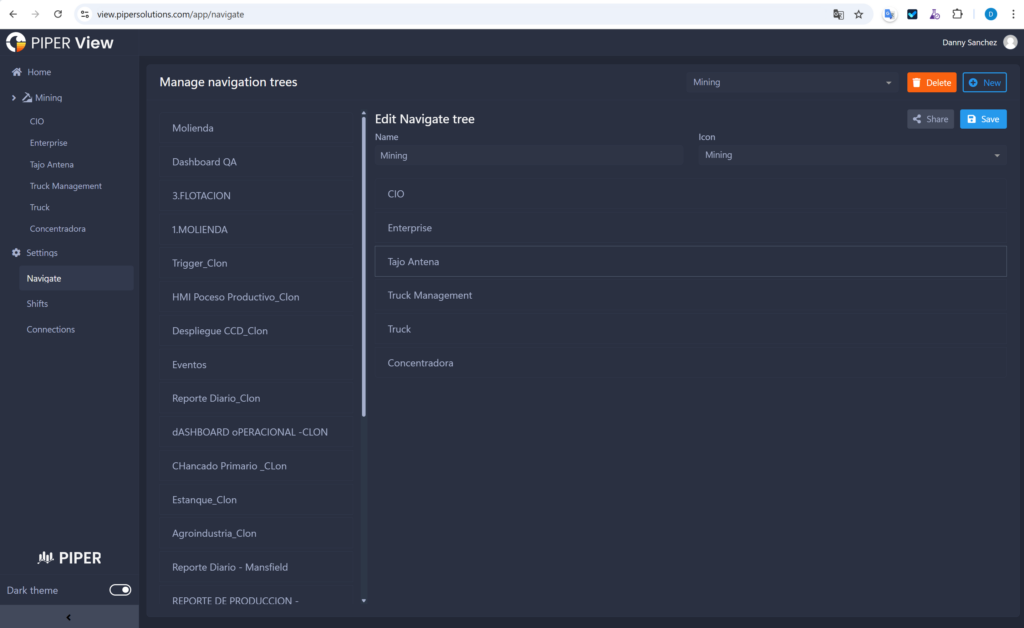Click the user avatar next to Danny Sanchez
The image size is (1024, 628).
(x=1010, y=42)
